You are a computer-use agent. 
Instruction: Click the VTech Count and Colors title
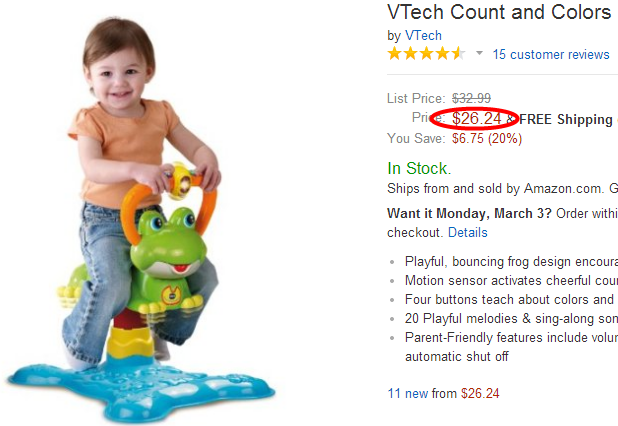(x=499, y=12)
